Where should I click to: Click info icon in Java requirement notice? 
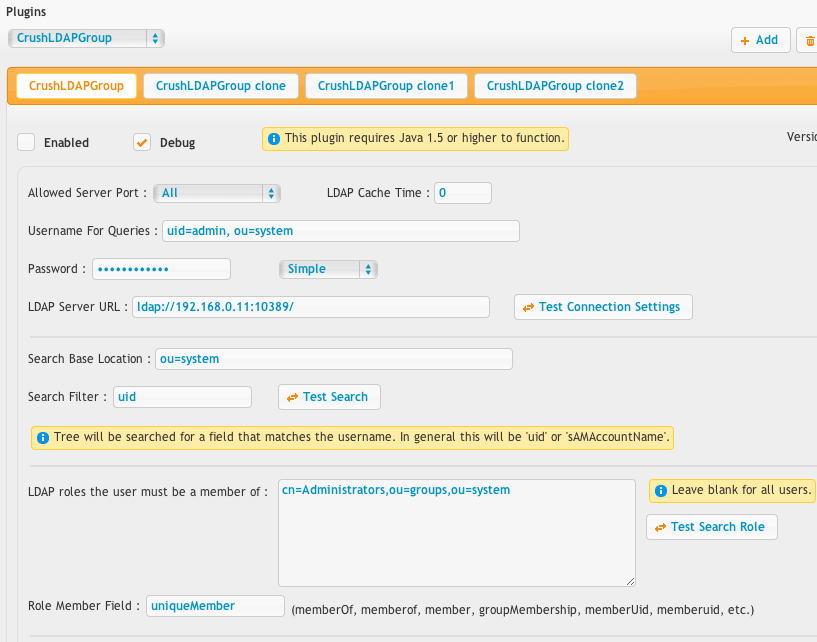coord(274,139)
